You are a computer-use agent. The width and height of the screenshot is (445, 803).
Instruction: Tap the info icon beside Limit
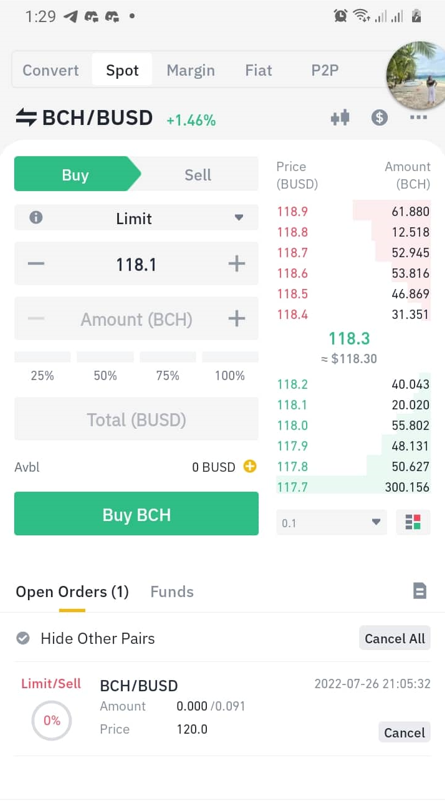[36, 218]
